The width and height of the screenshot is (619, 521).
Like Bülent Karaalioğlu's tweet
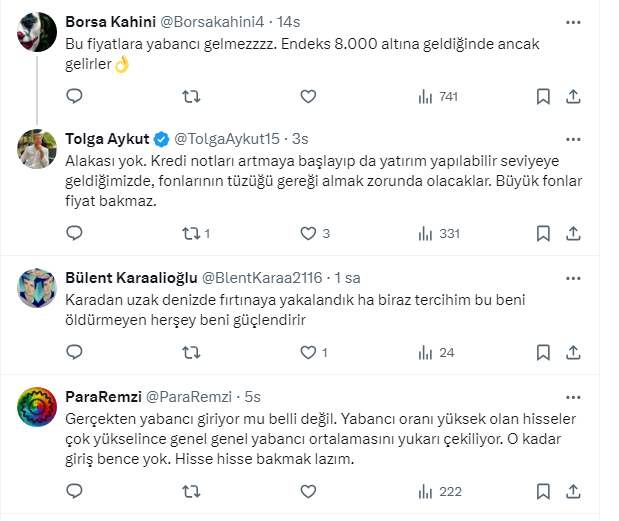coord(309,353)
